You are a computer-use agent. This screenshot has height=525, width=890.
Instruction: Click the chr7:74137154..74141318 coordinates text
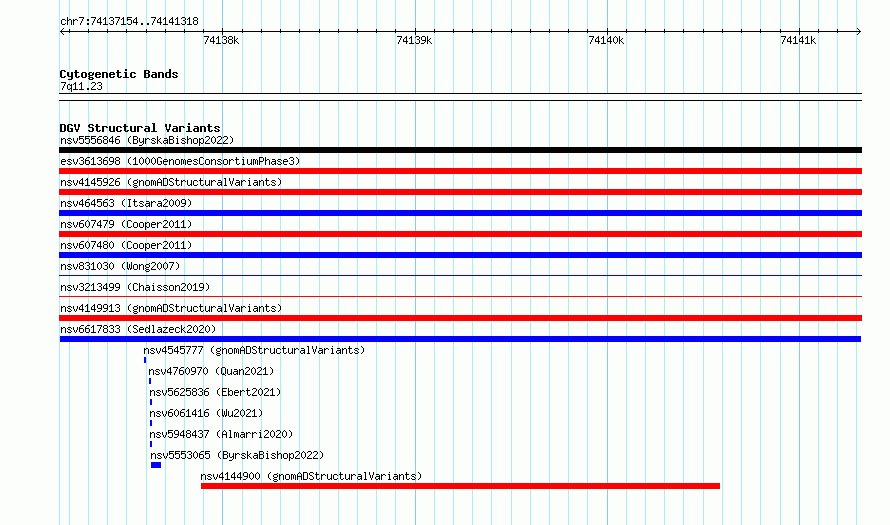[x=129, y=22]
